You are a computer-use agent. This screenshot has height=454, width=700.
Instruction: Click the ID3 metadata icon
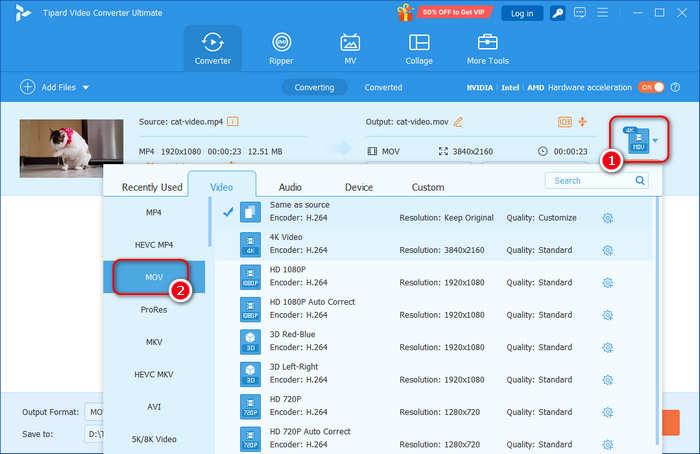coord(565,121)
